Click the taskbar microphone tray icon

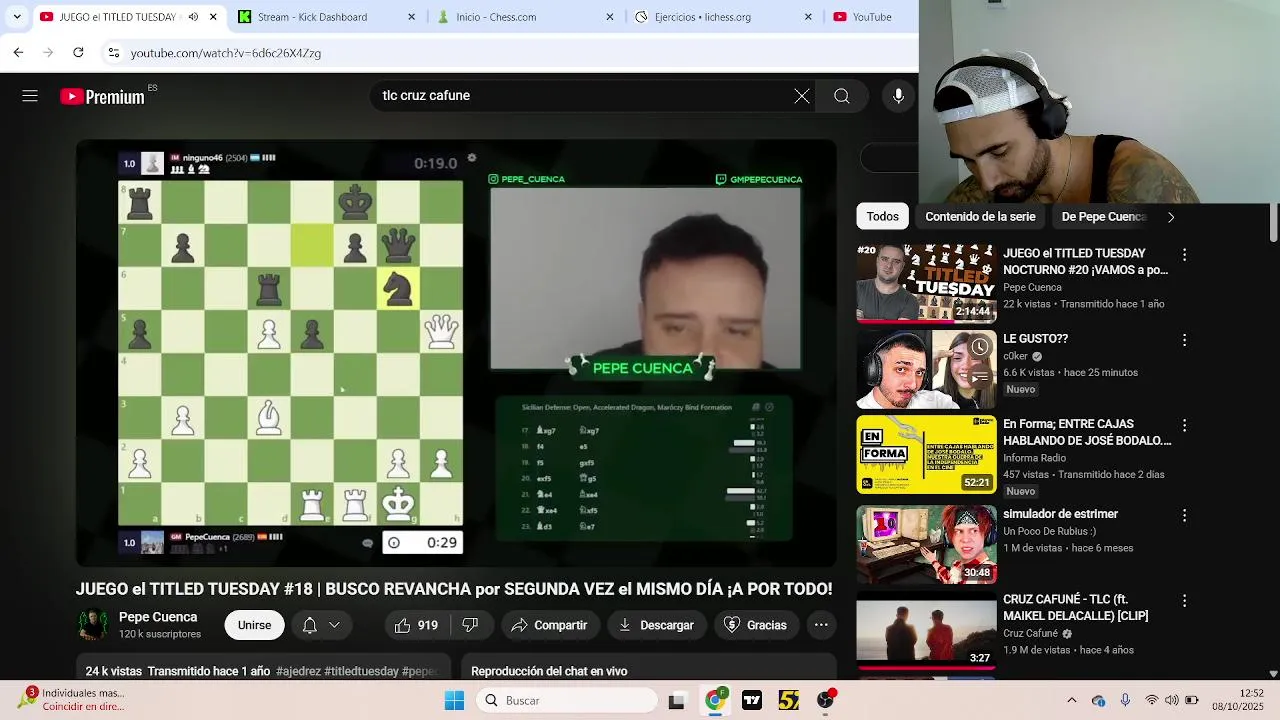tap(1125, 700)
